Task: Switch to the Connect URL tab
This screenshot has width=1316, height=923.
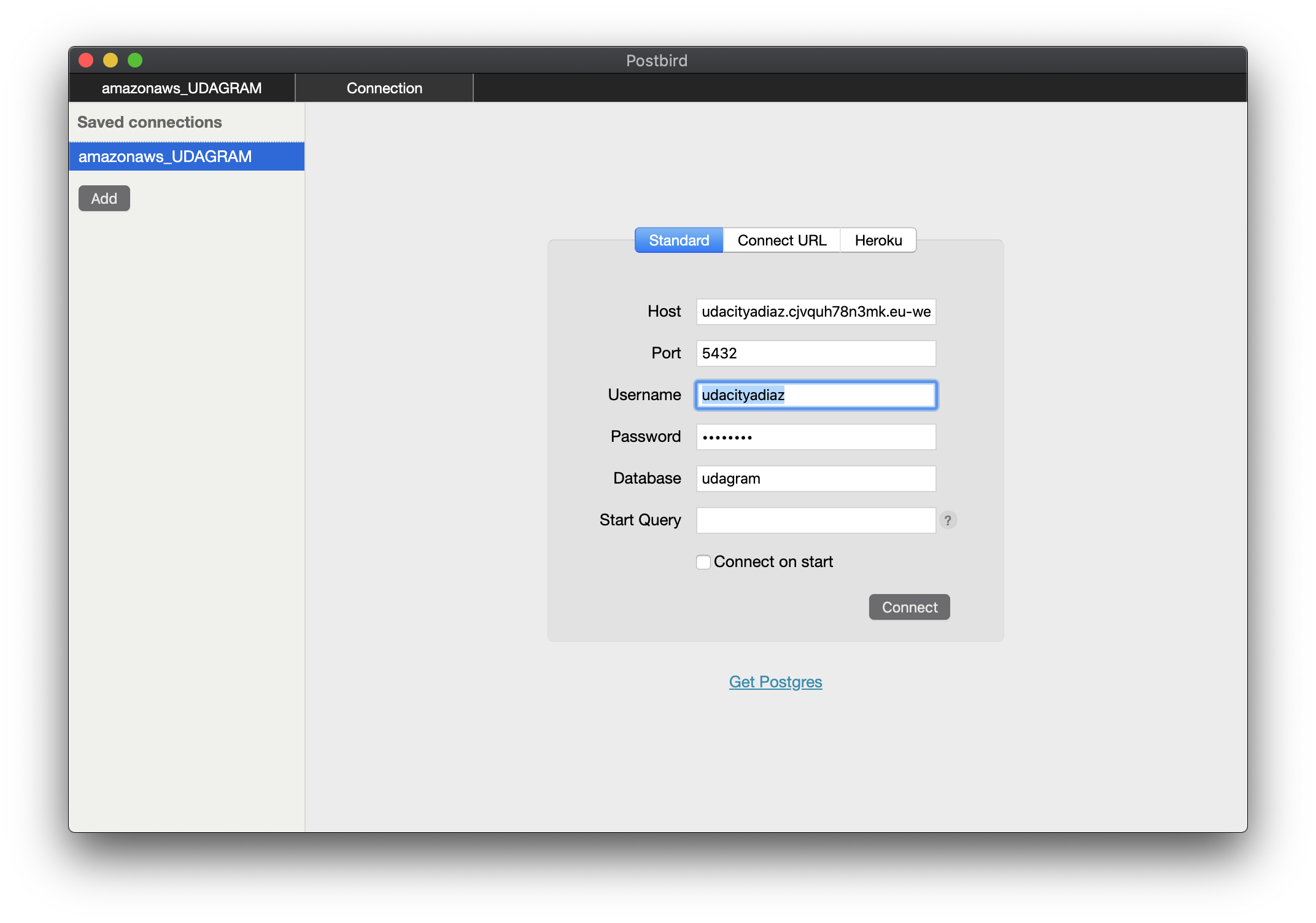Action: (781, 240)
